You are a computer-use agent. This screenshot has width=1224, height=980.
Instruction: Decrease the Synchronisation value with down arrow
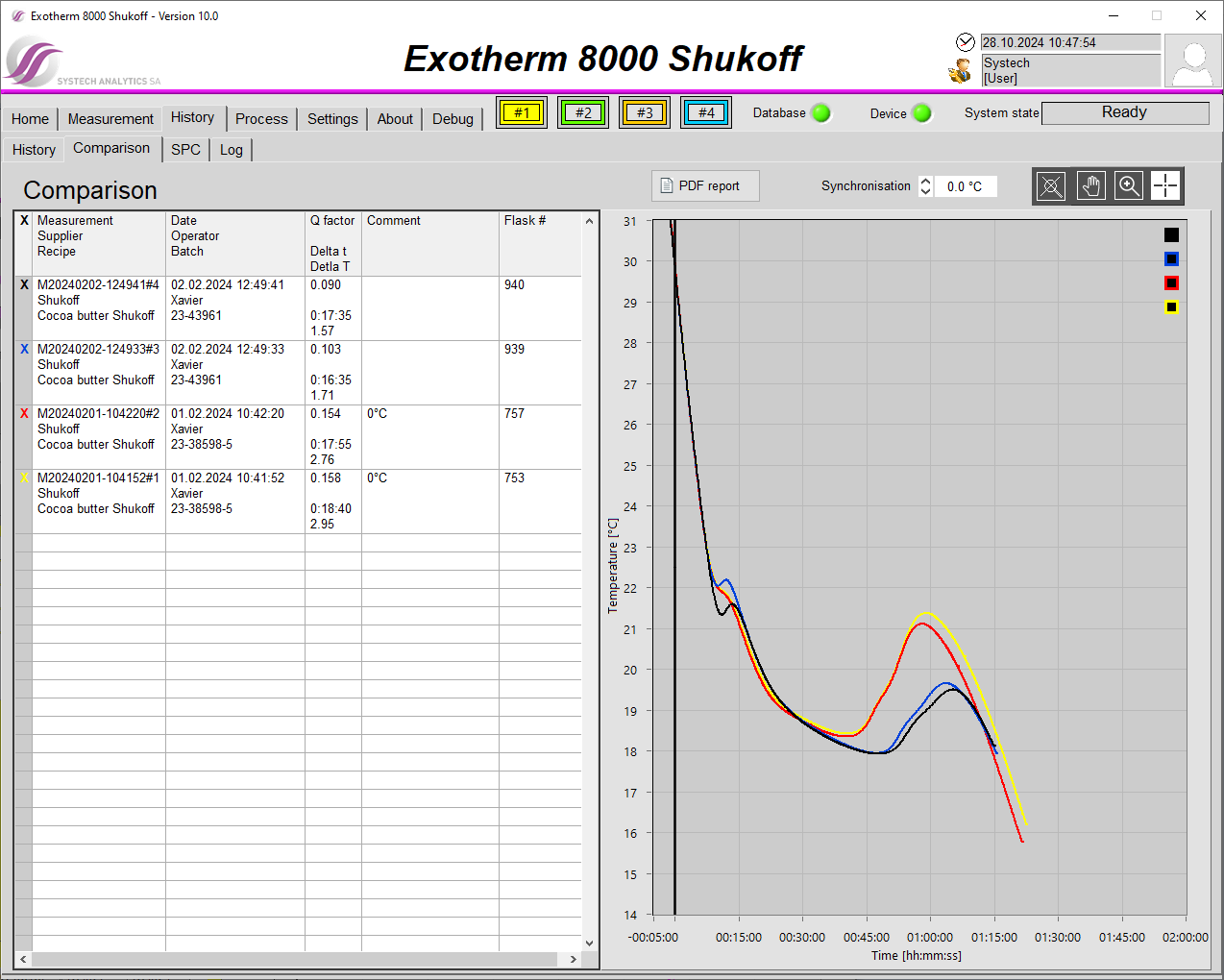tap(925, 192)
